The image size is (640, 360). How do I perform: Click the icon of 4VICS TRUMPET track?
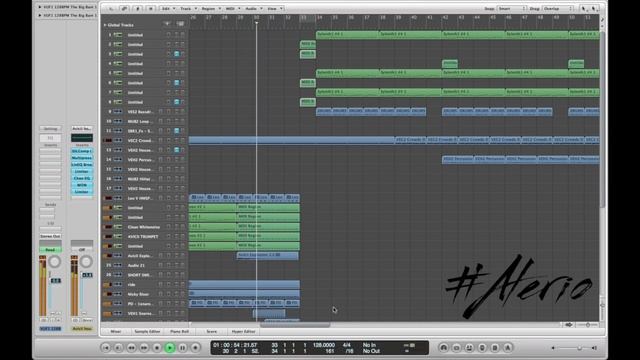(118, 236)
